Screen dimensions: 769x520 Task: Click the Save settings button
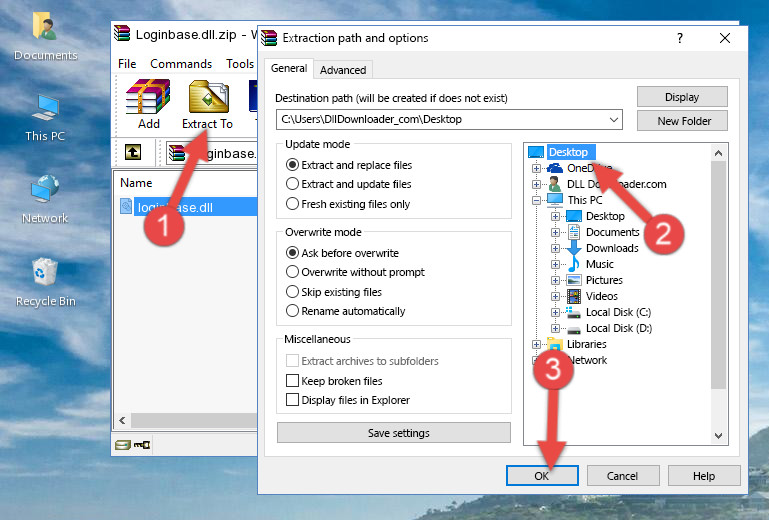pyautogui.click(x=398, y=433)
